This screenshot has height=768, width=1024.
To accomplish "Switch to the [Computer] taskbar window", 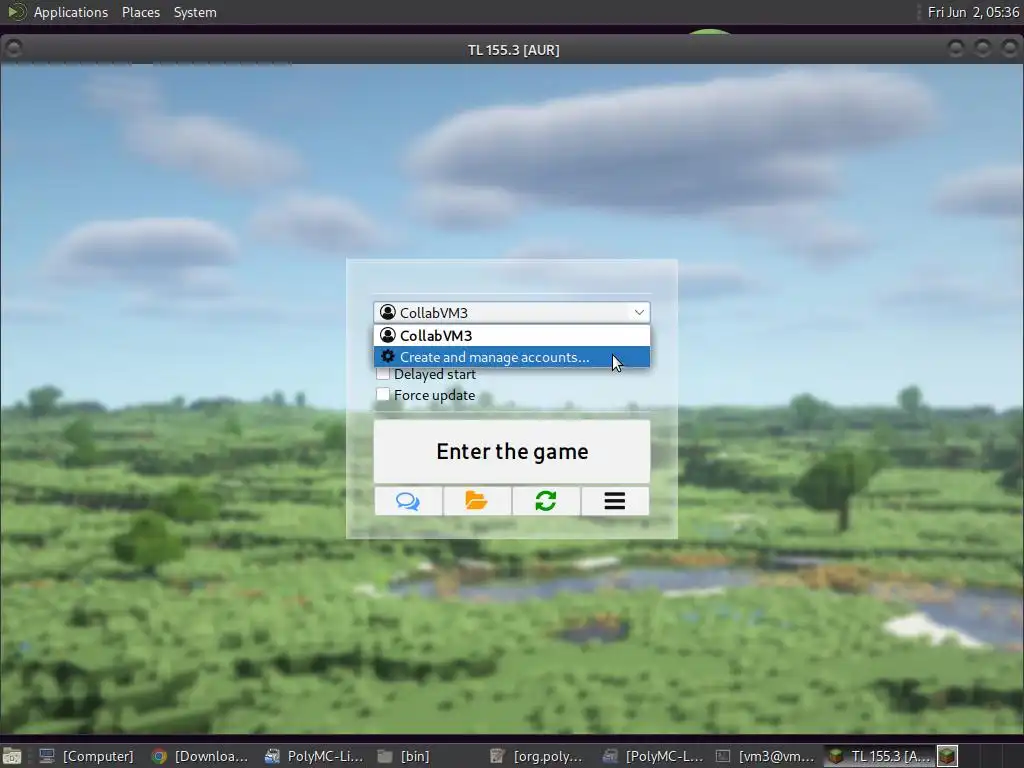I will tap(86, 756).
